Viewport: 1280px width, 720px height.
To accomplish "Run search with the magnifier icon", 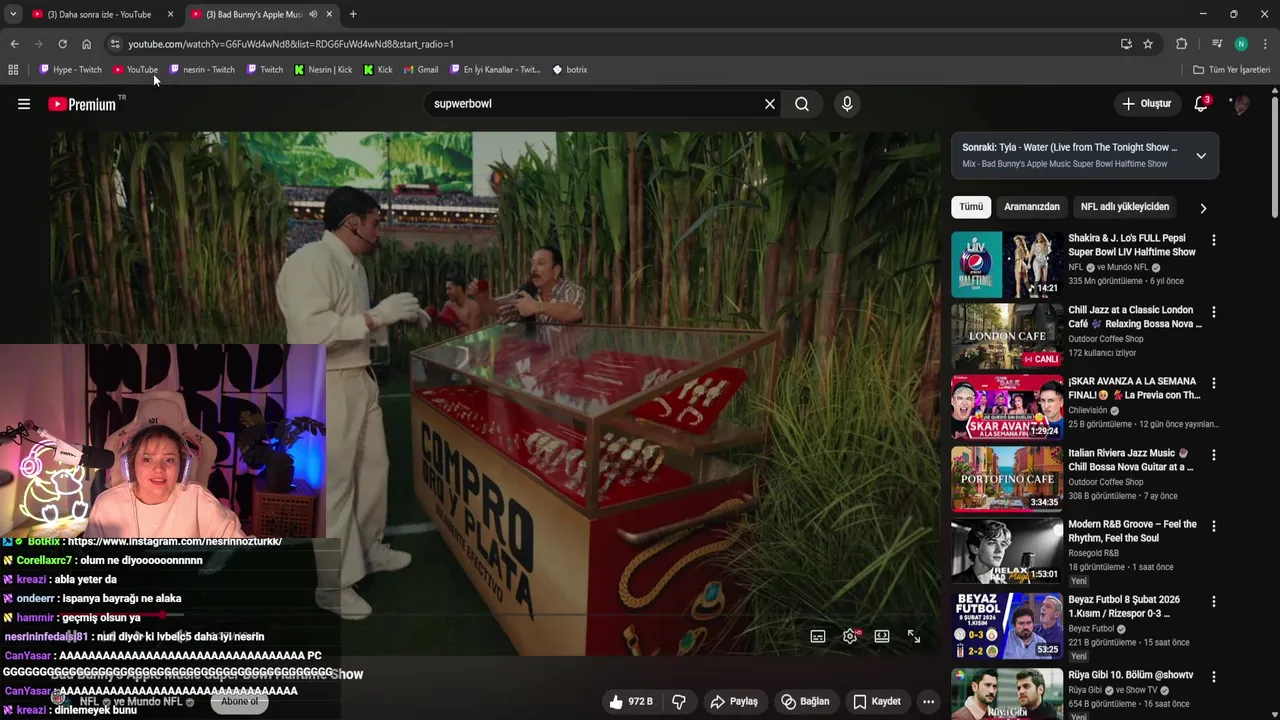I will (x=802, y=104).
